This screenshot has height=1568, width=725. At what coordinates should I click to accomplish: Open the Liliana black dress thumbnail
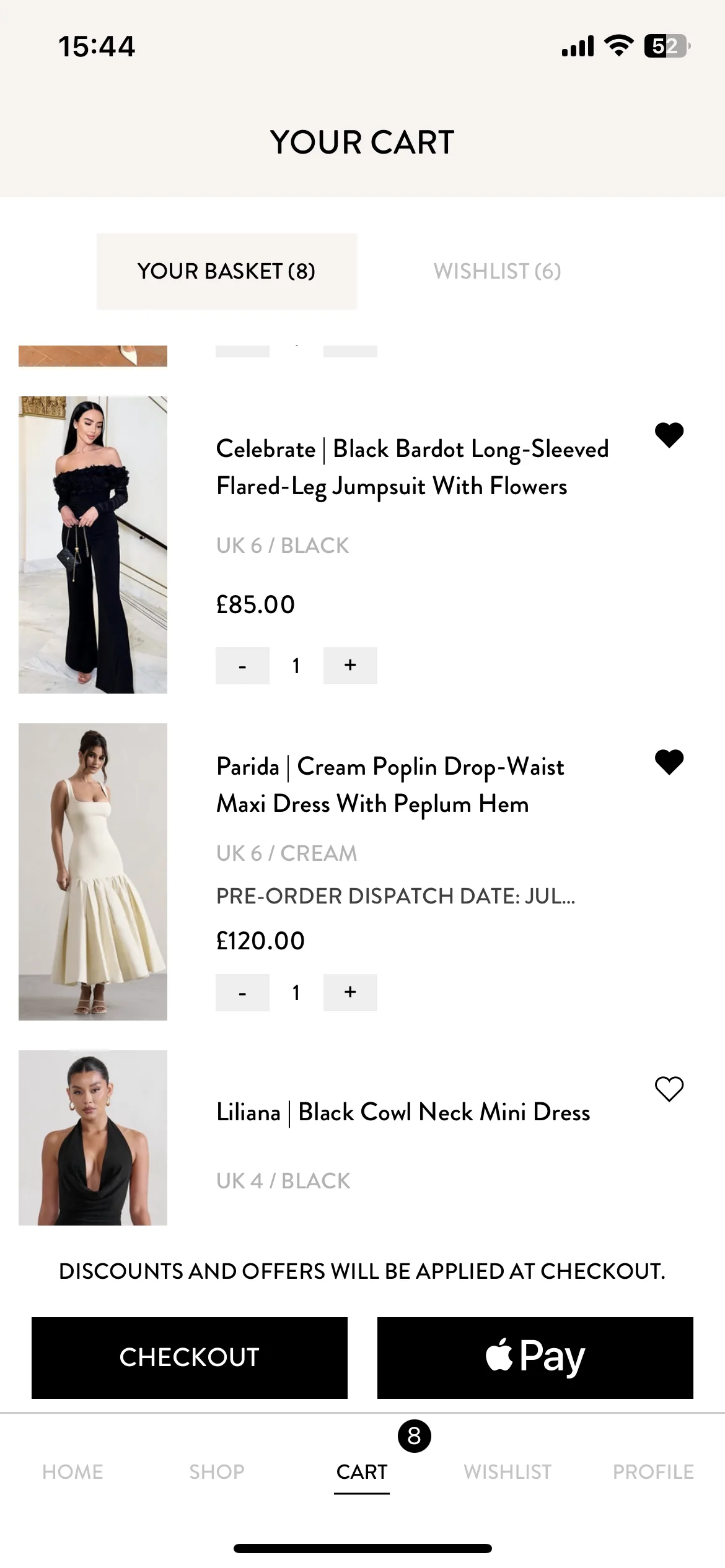click(93, 1138)
